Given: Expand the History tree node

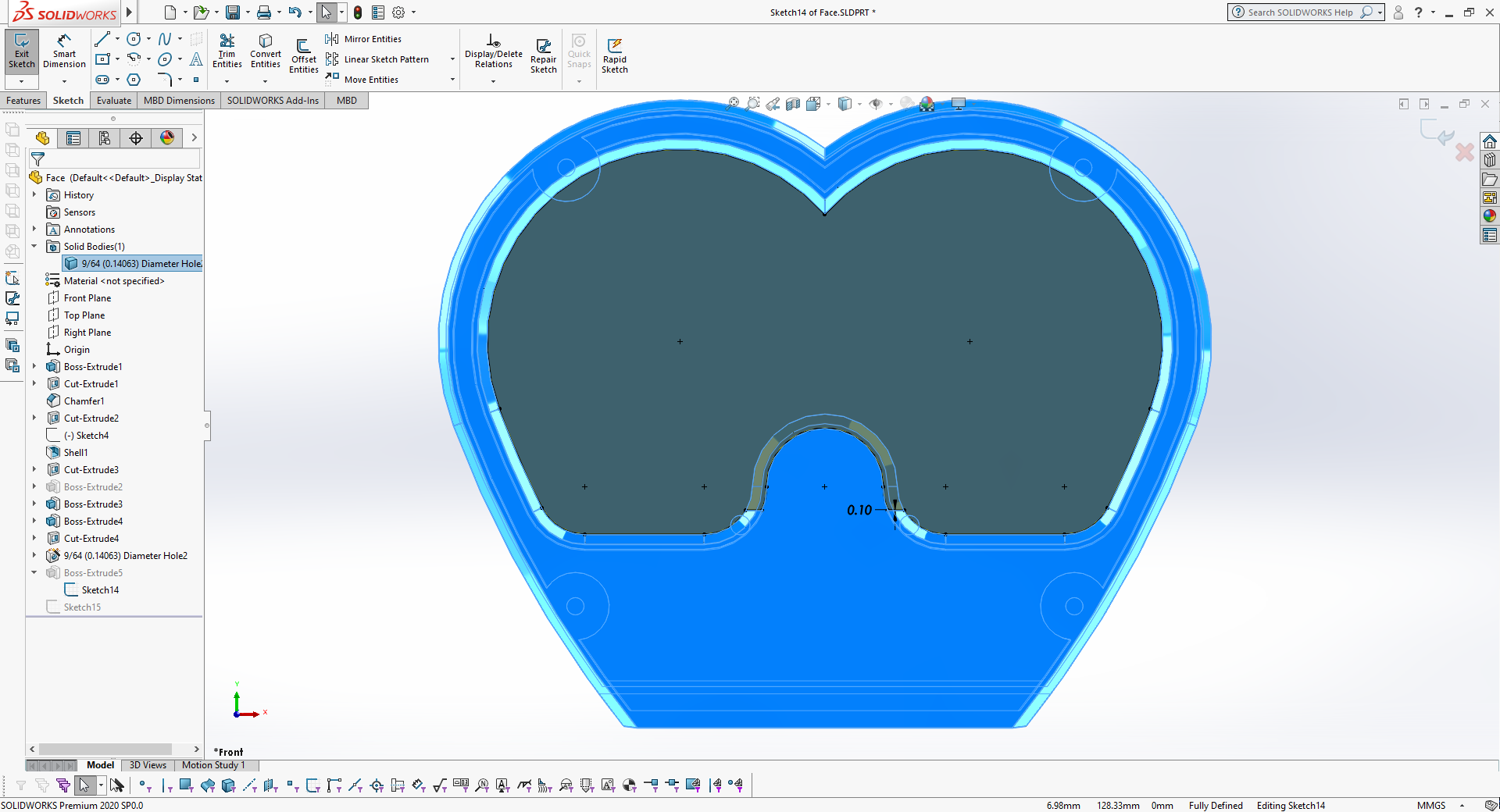Looking at the screenshot, I should pos(34,194).
